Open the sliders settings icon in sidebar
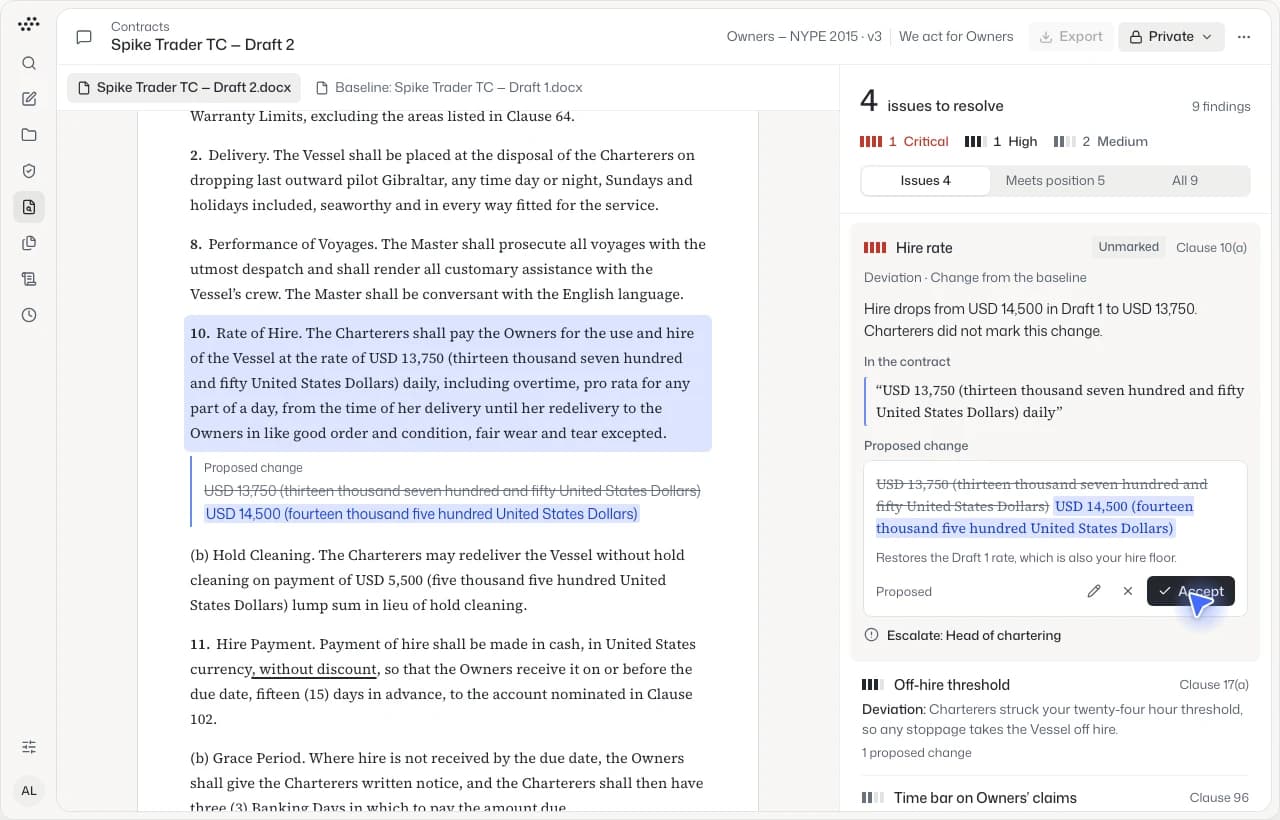The image size is (1280, 820). pyautogui.click(x=29, y=747)
